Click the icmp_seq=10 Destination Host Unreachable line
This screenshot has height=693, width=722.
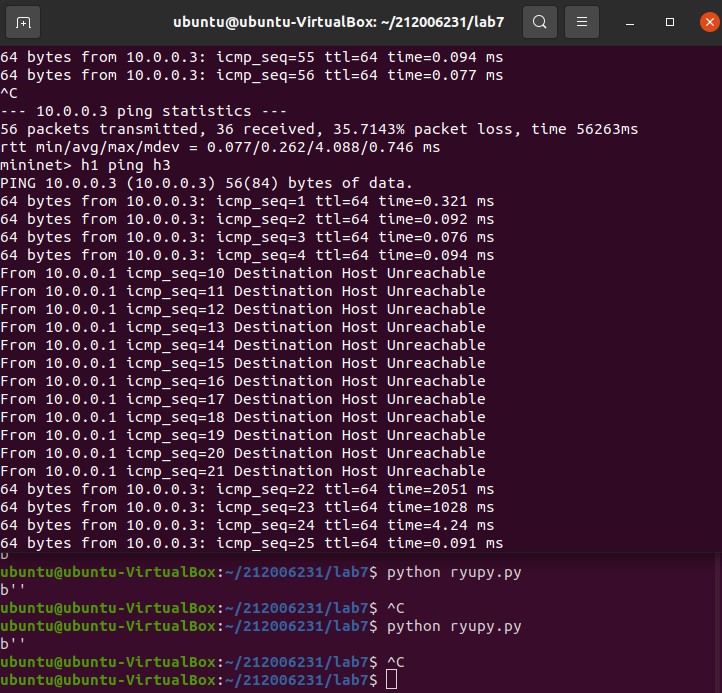tap(243, 273)
